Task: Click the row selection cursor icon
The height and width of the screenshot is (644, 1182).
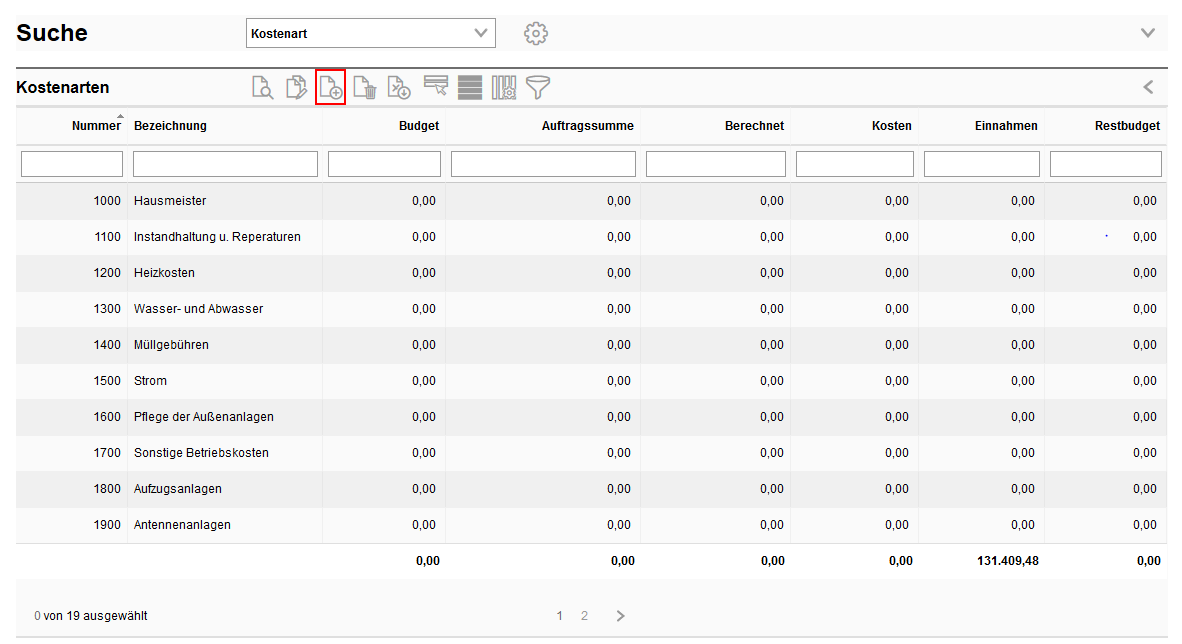Action: pos(435,87)
